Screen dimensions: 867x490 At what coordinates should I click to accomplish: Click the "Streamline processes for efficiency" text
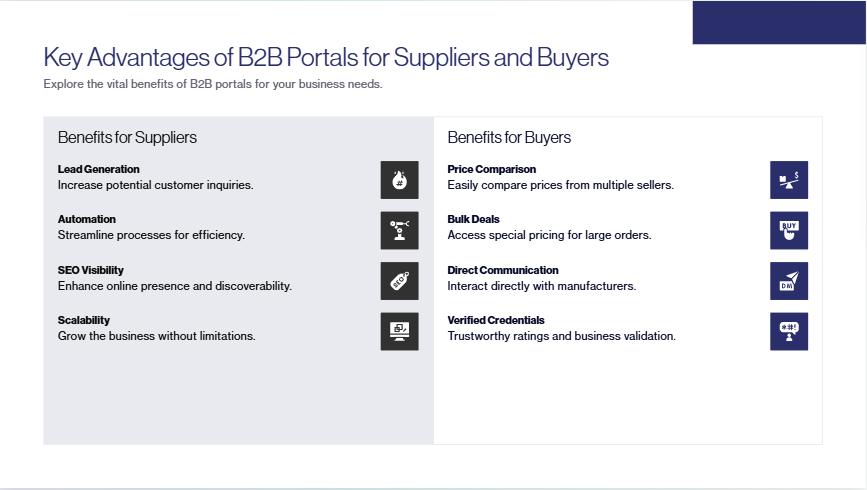[x=151, y=235]
